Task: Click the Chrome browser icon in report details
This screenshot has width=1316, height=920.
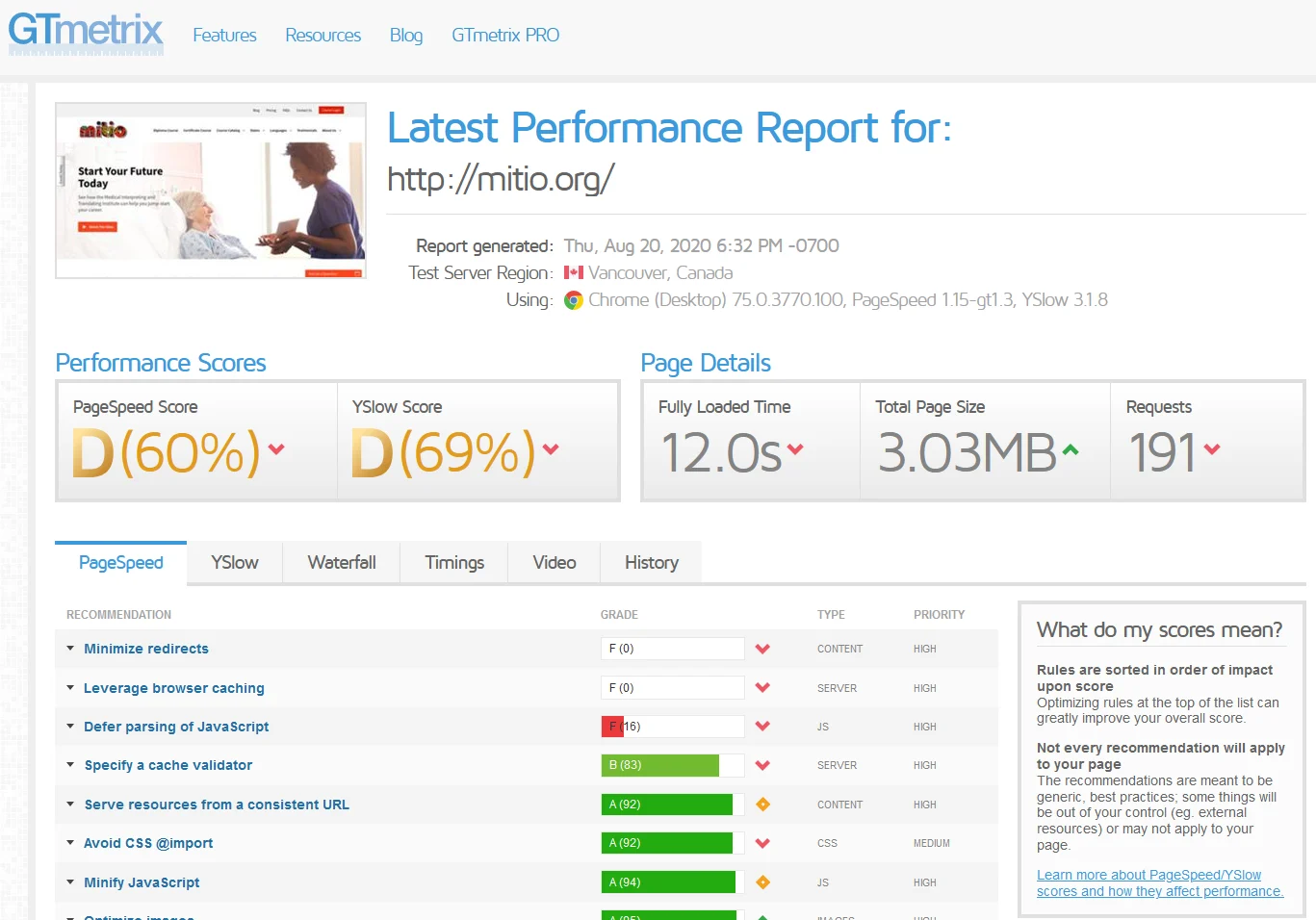Action: pyautogui.click(x=574, y=300)
